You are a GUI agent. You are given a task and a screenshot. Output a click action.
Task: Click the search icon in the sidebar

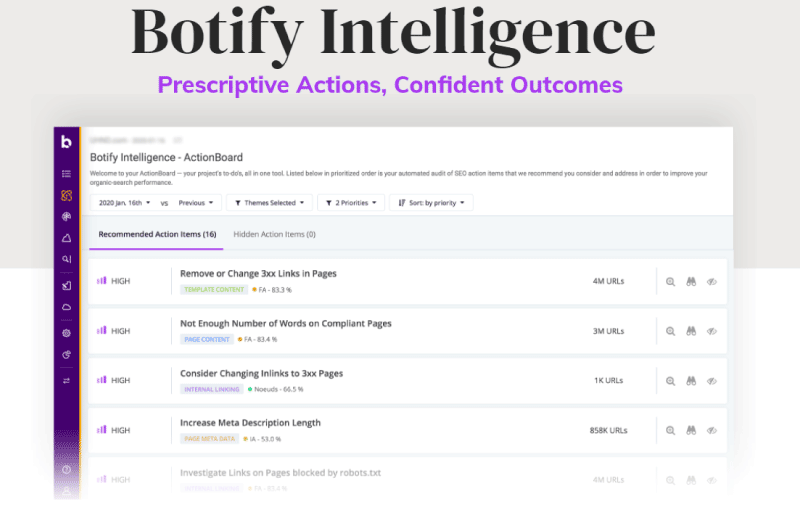(x=66, y=259)
